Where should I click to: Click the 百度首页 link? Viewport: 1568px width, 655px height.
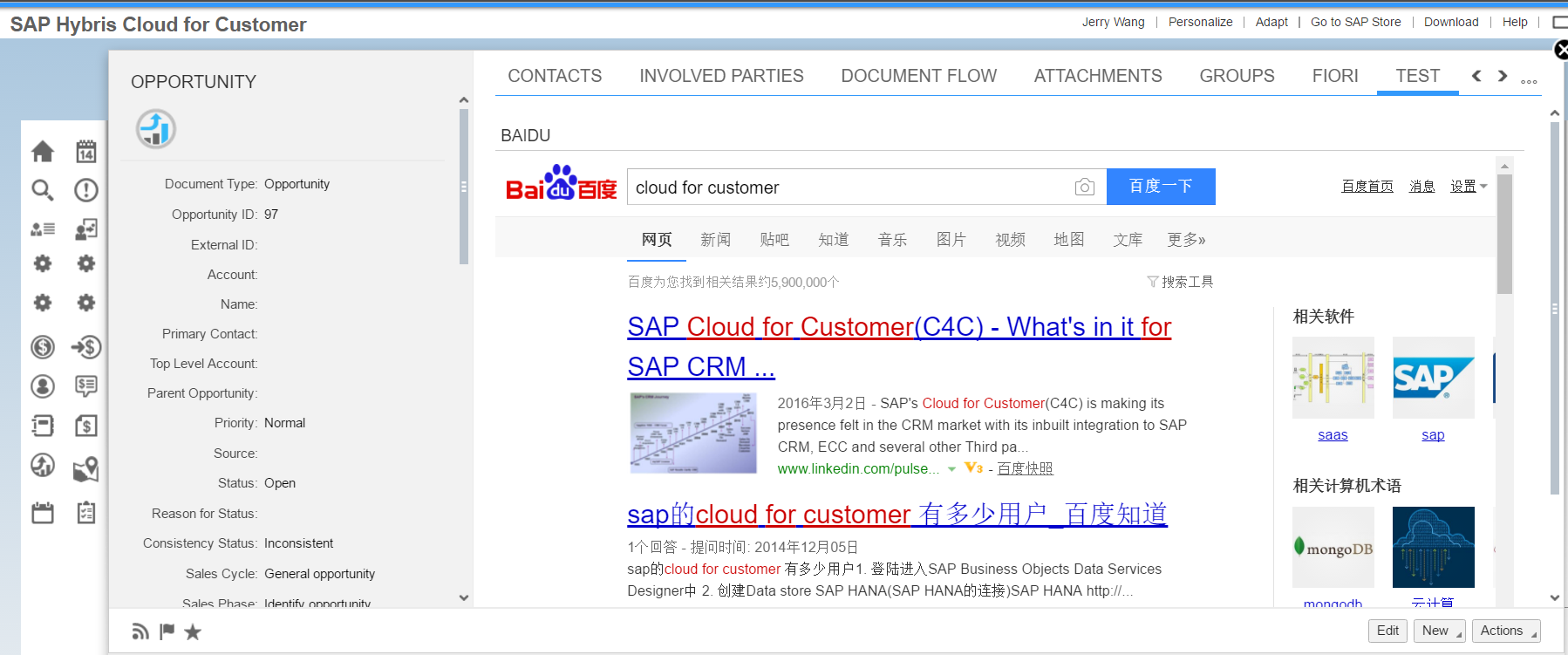pyautogui.click(x=1367, y=186)
